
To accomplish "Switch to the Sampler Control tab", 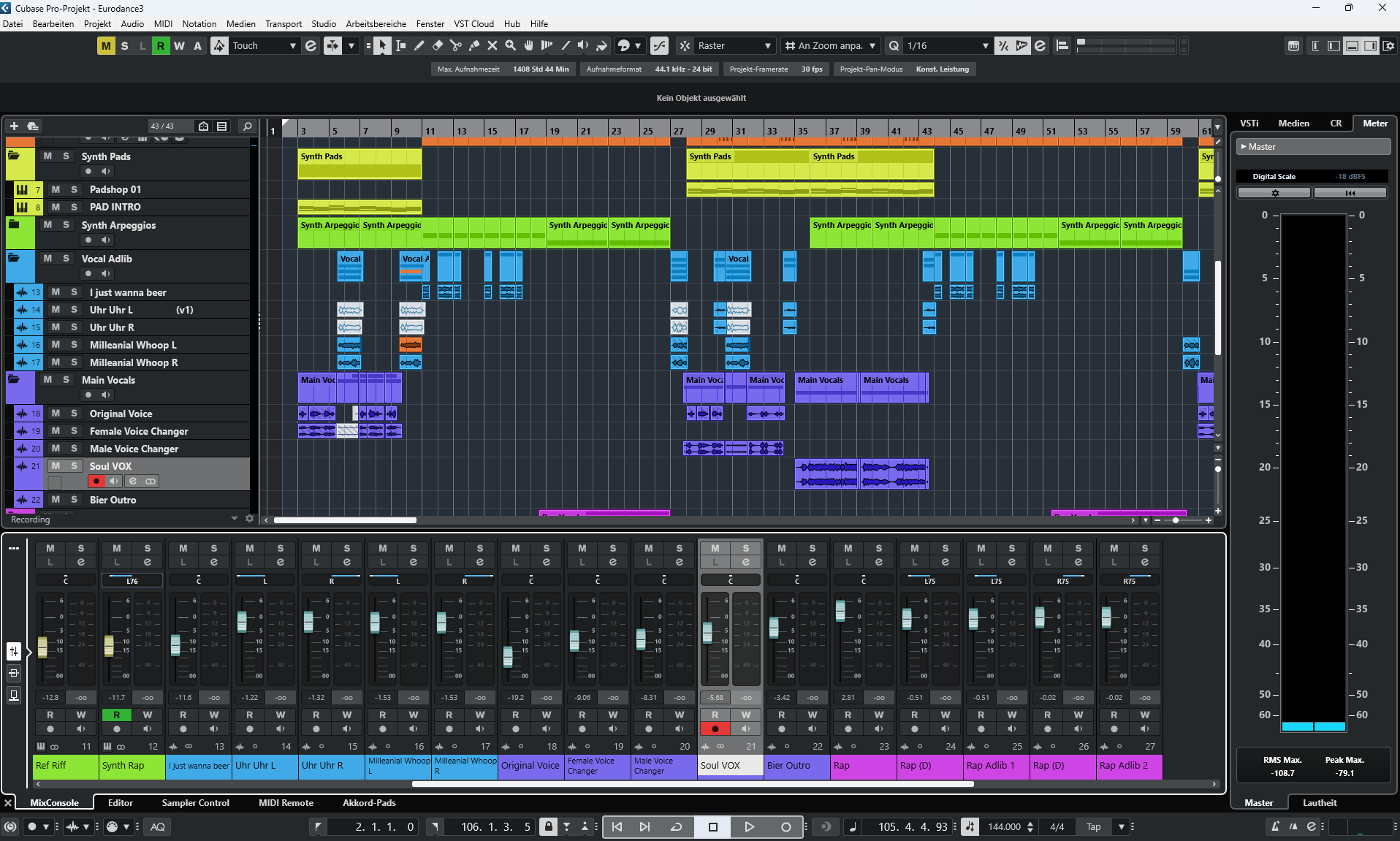I will [195, 802].
